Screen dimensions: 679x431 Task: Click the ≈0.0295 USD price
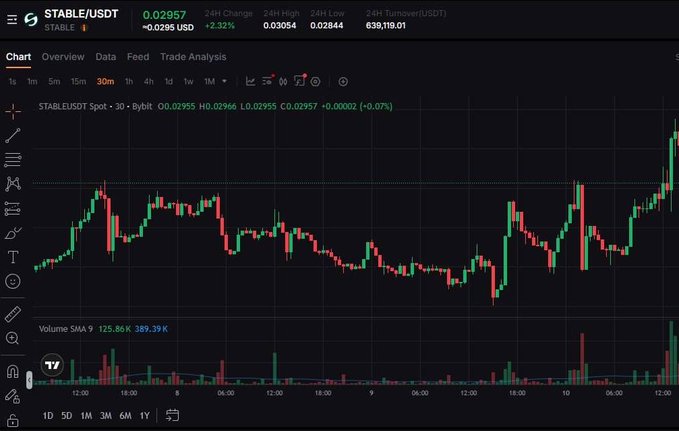168,28
